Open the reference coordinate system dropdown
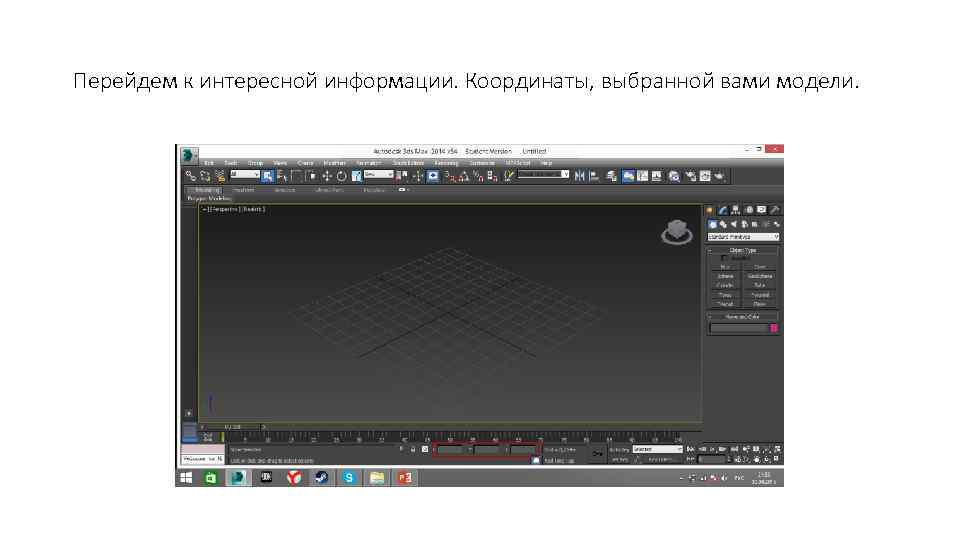This screenshot has width=960, height=540. (x=378, y=174)
